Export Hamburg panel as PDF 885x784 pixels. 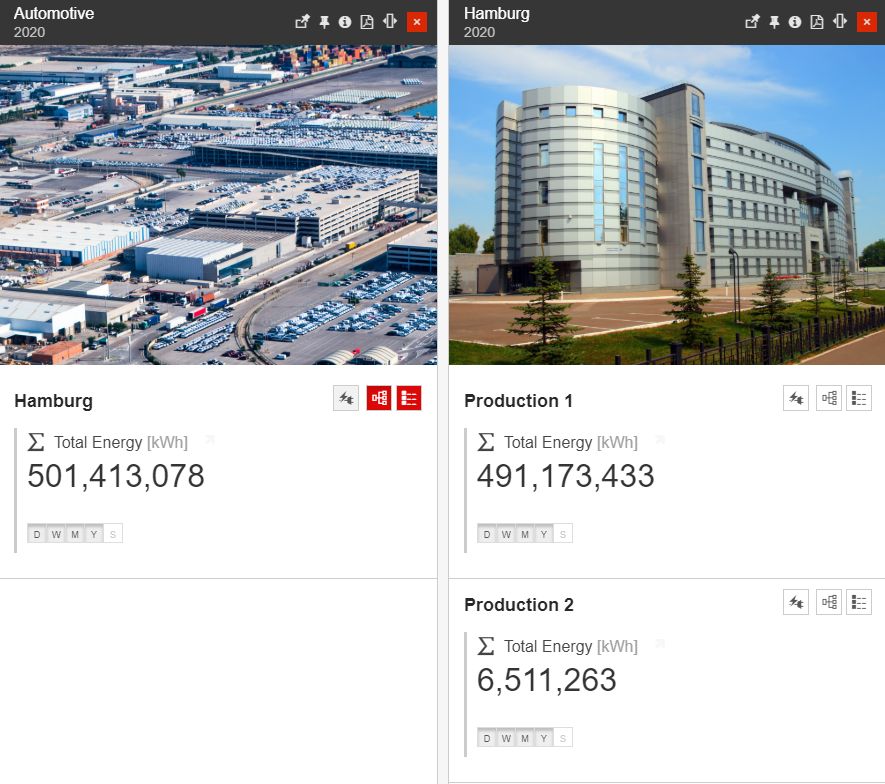(817, 22)
